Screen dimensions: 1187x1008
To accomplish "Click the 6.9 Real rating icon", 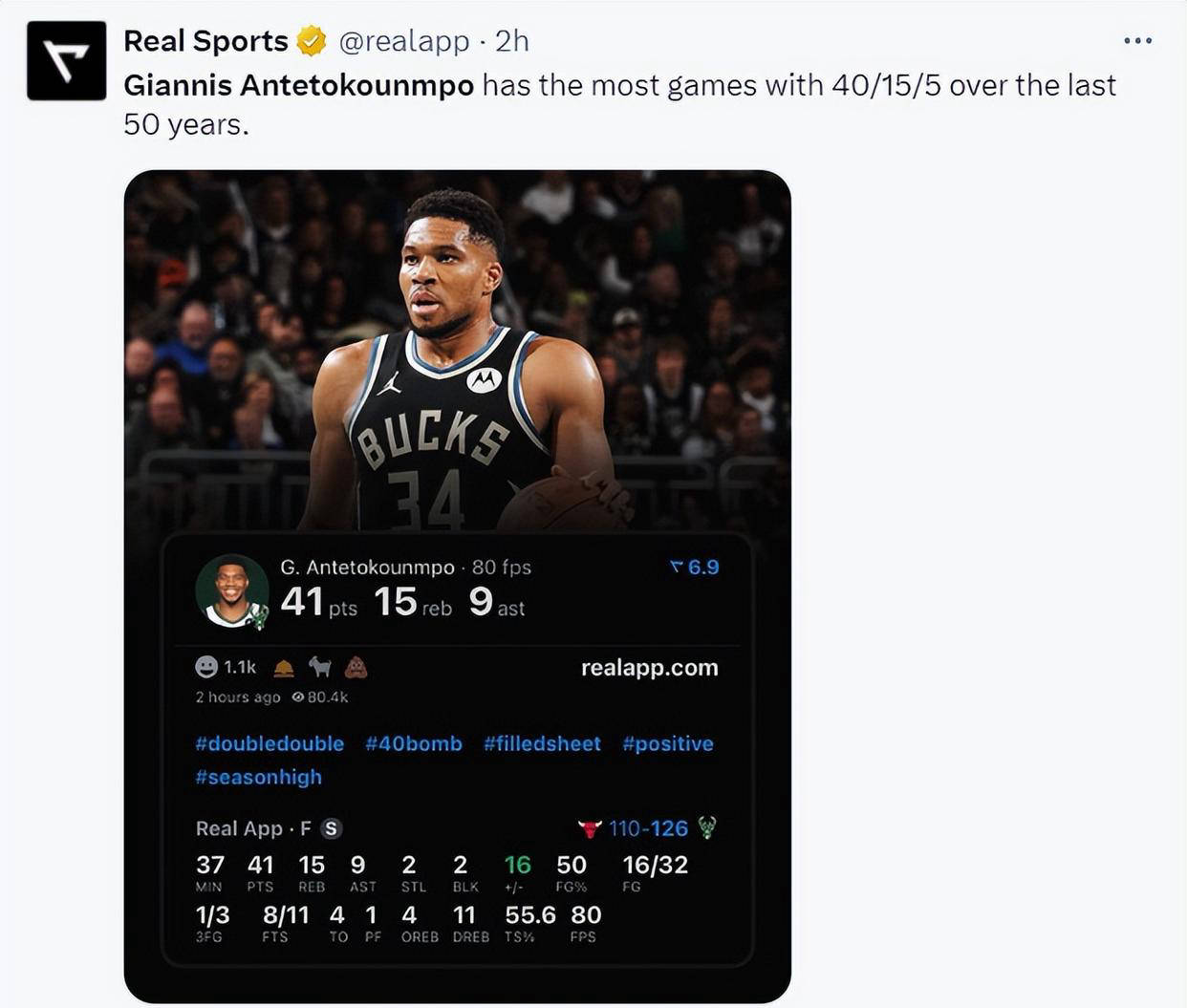I will pyautogui.click(x=677, y=568).
